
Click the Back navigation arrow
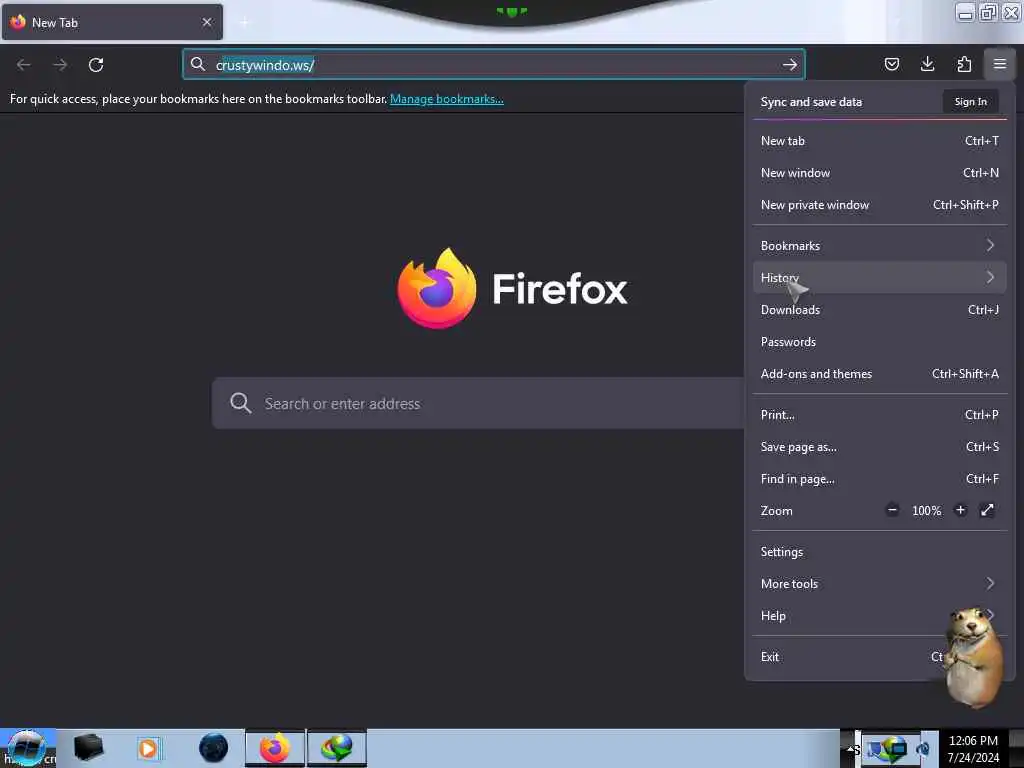click(24, 65)
